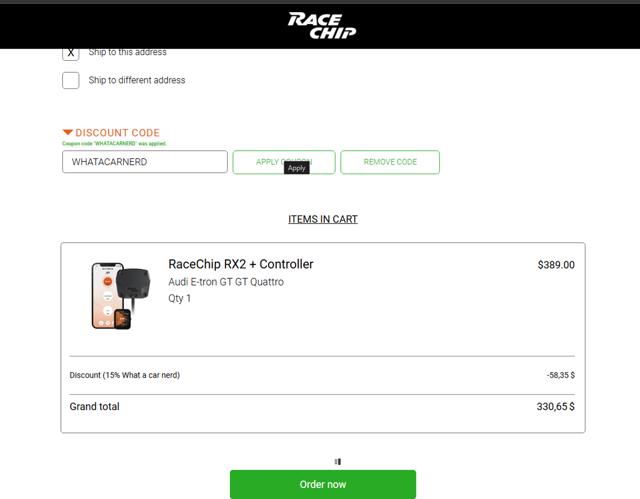Open the Items in Cart link

(x=323, y=219)
